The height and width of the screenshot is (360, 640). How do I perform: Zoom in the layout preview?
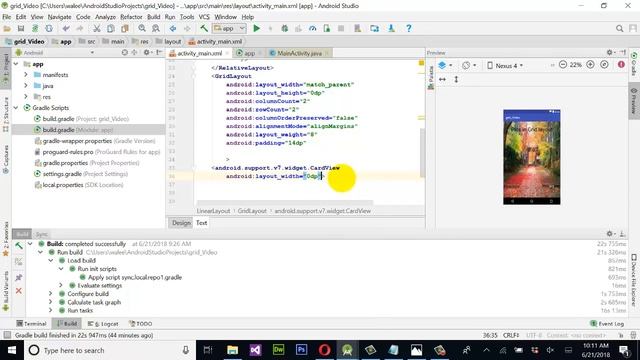pyautogui.click(x=590, y=65)
